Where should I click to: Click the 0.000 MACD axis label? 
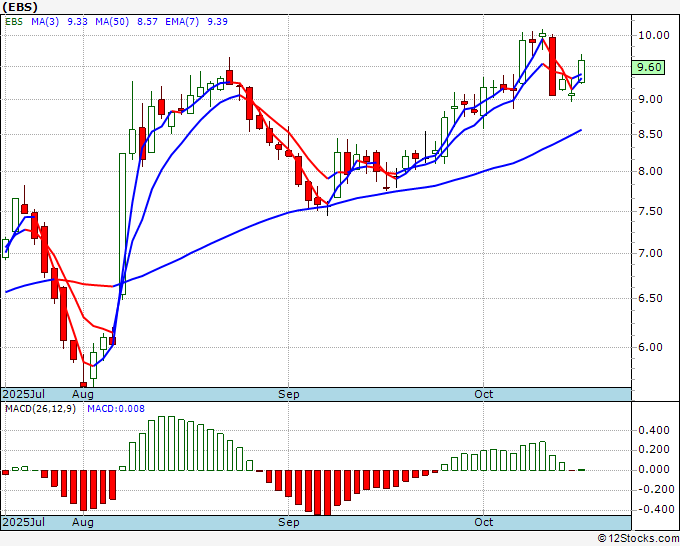654,470
